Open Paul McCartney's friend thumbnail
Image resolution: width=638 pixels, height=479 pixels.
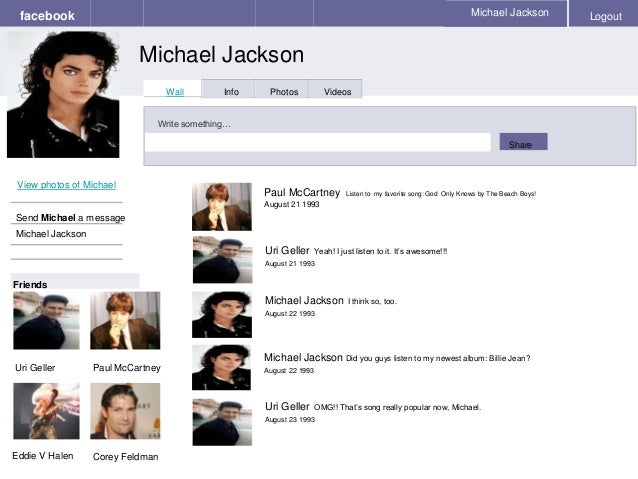(x=125, y=321)
